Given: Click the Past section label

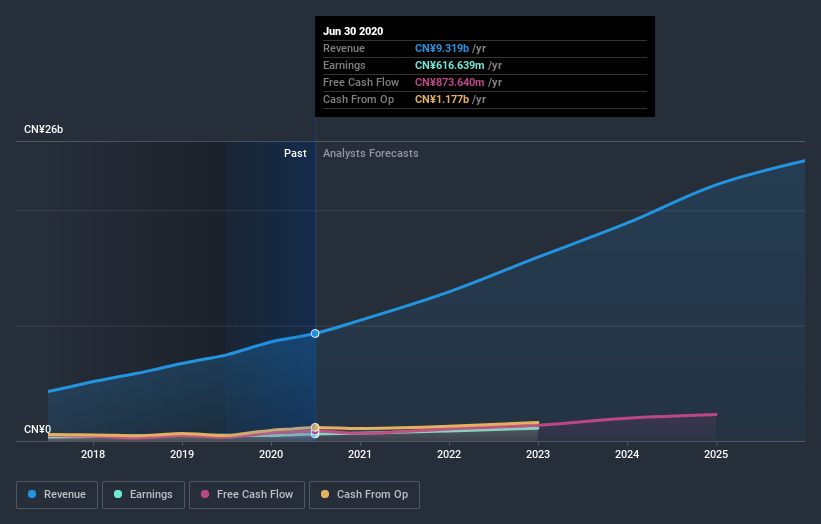Looking at the screenshot, I should pos(295,153).
